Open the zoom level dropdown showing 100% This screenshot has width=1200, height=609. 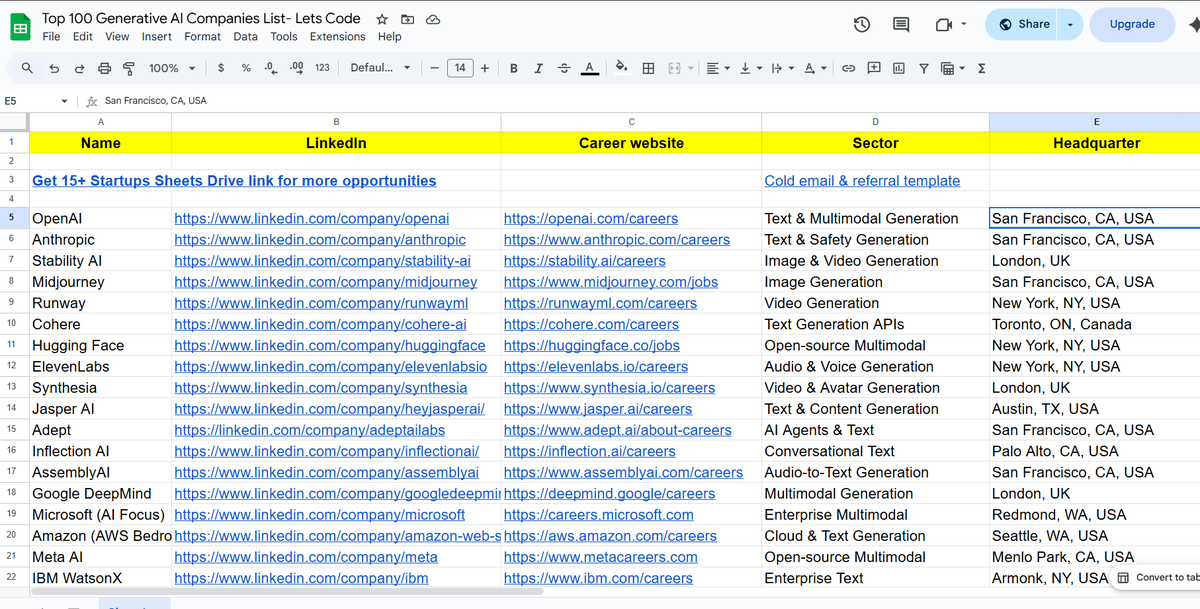[x=171, y=68]
